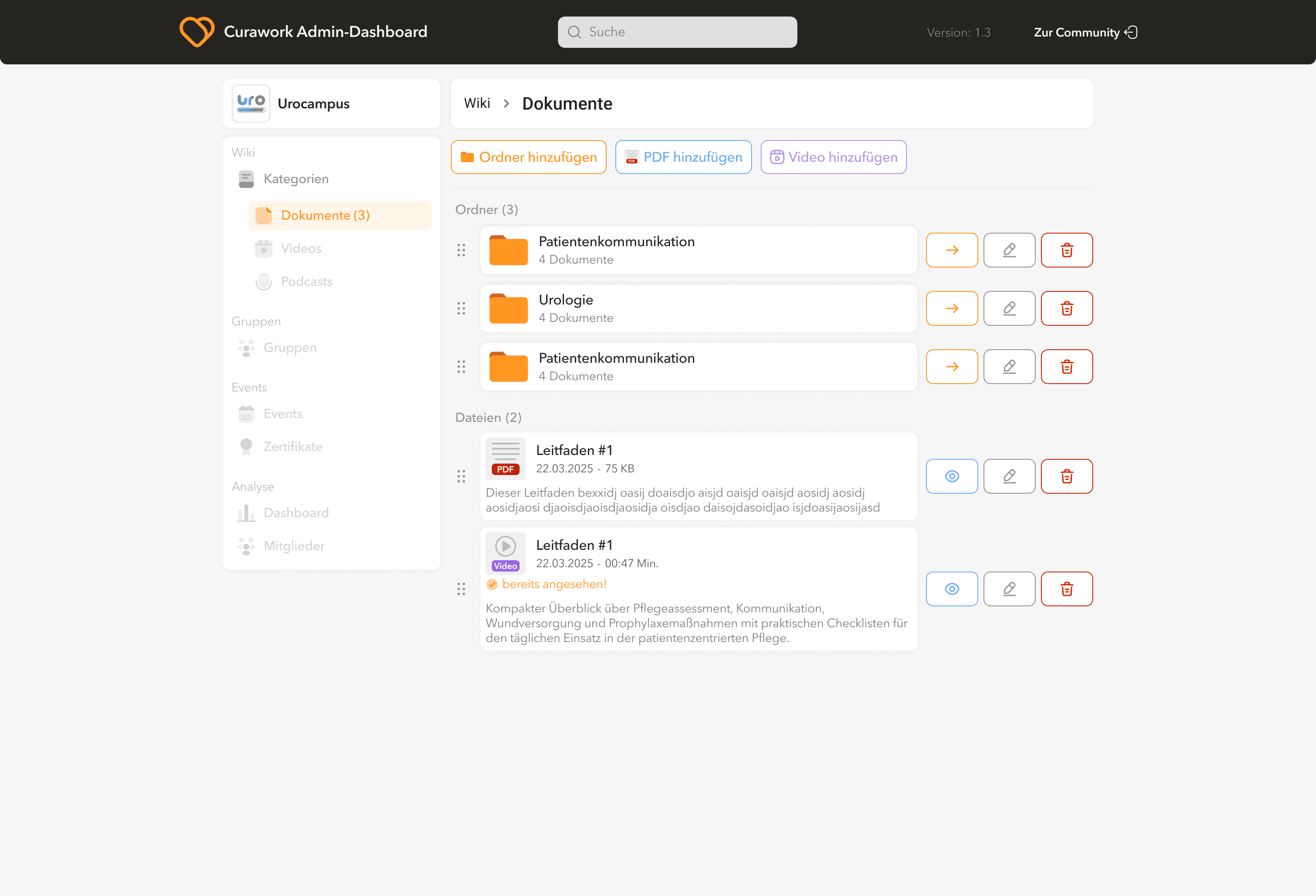This screenshot has width=1316, height=896.
Task: Delete the Patientenkommunikation folder listed above Urologie
Action: [x=1066, y=250]
